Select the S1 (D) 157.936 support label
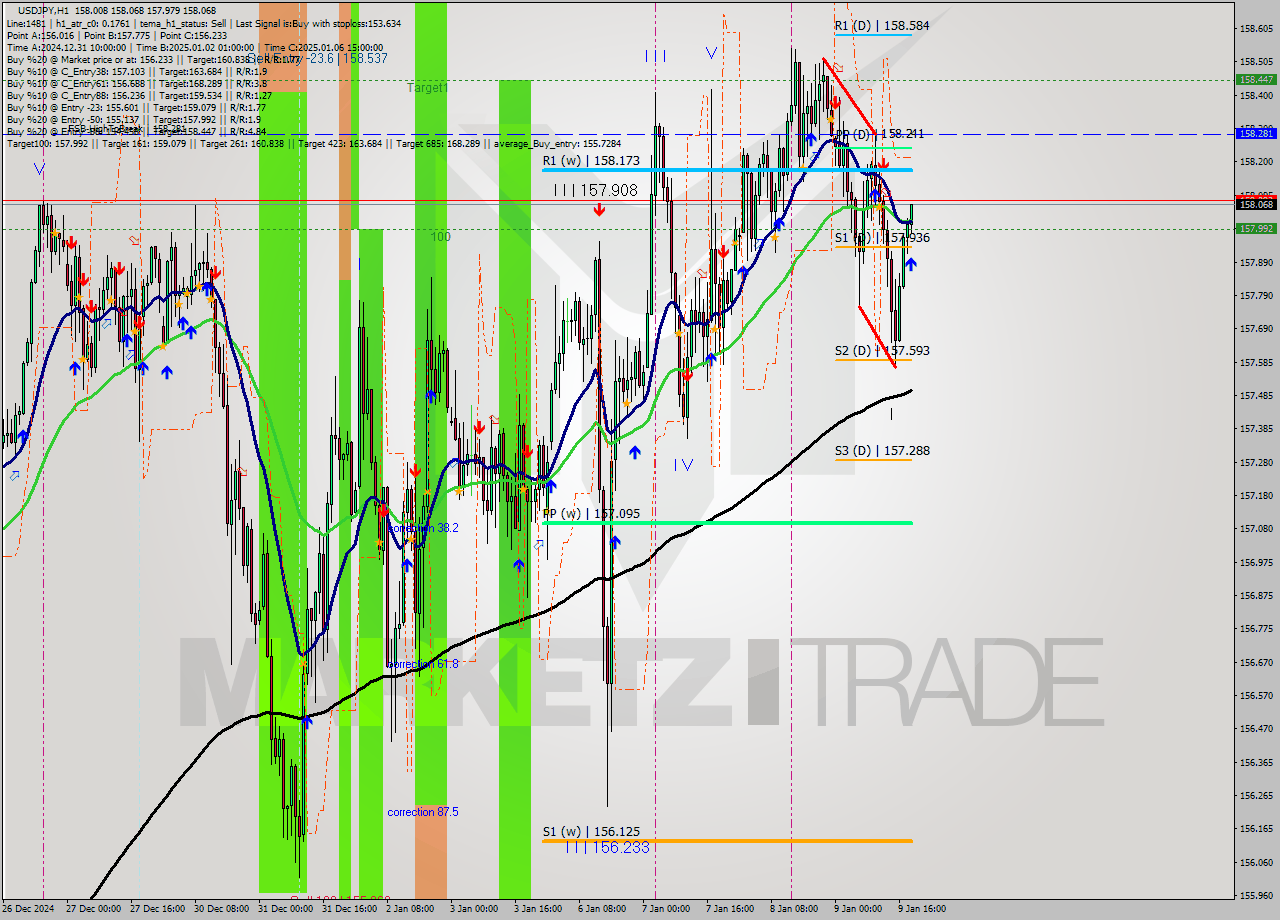Viewport: 1280px width, 920px height. (882, 238)
